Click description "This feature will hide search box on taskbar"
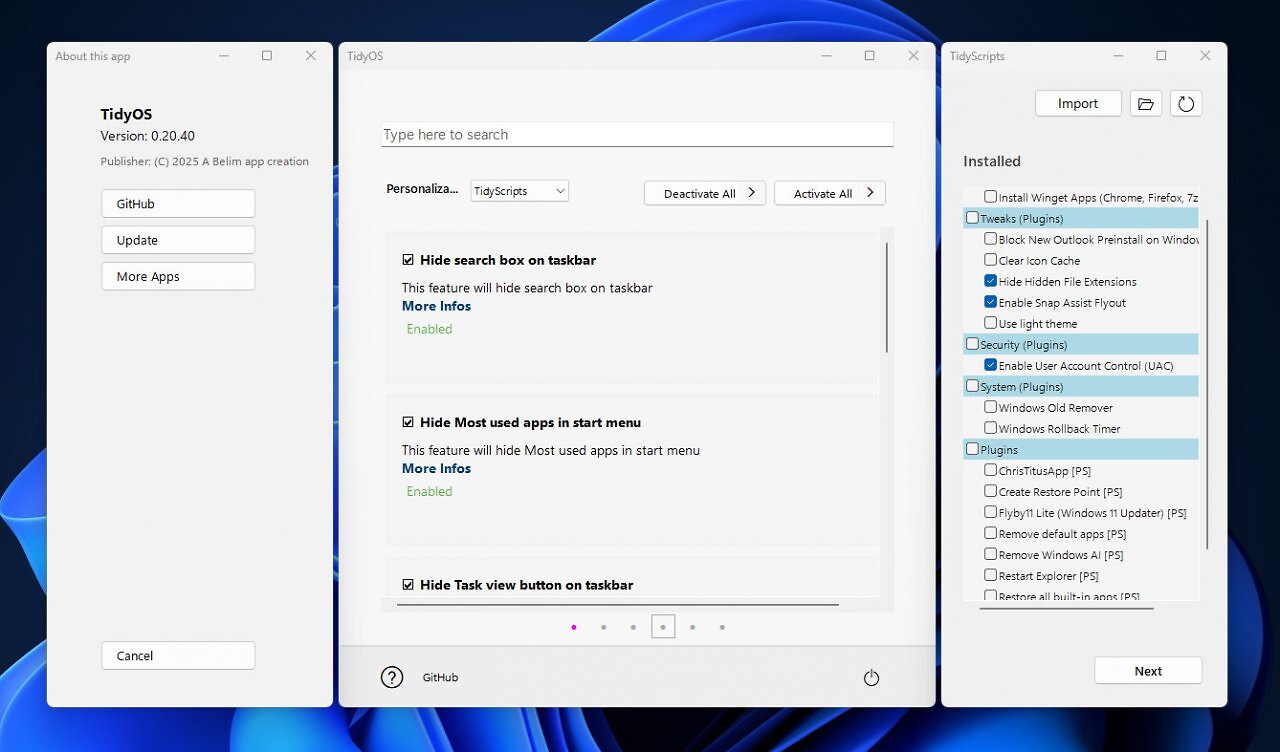 pos(527,288)
